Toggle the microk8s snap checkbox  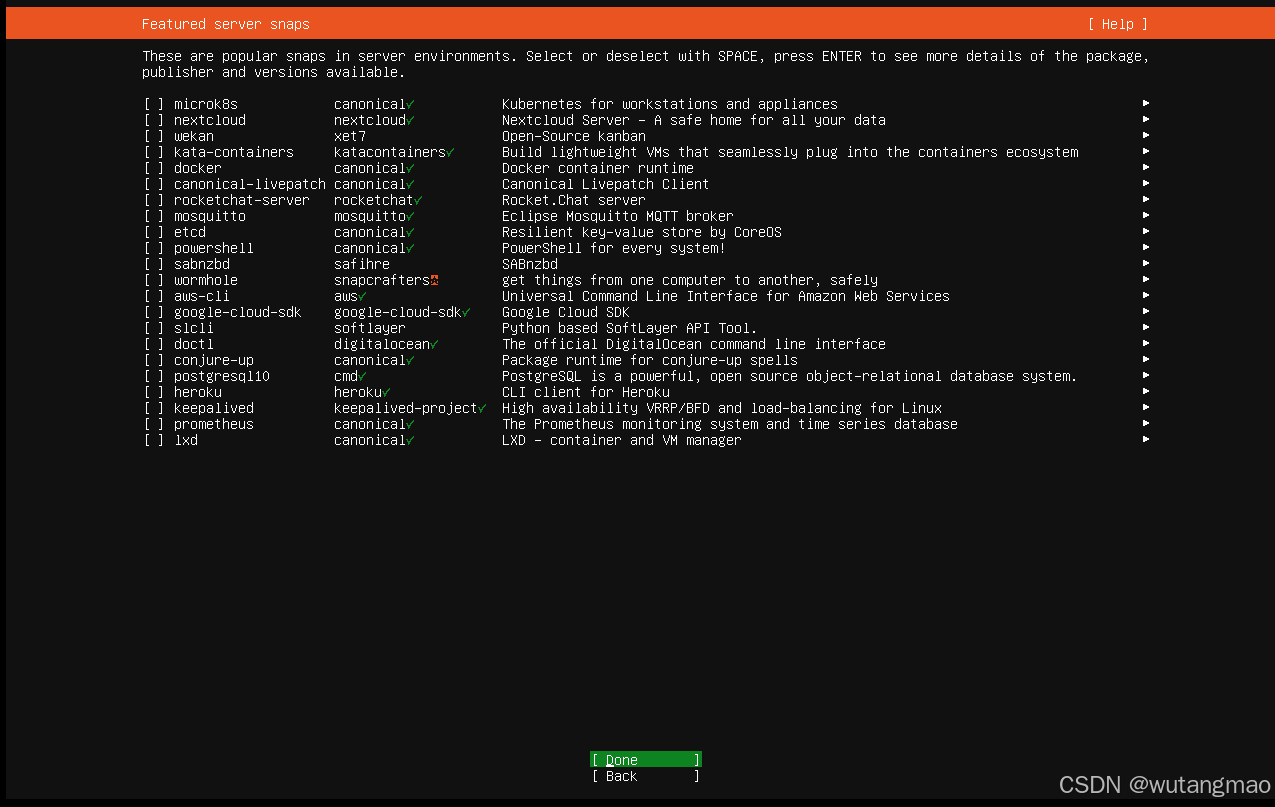pyautogui.click(x=153, y=104)
